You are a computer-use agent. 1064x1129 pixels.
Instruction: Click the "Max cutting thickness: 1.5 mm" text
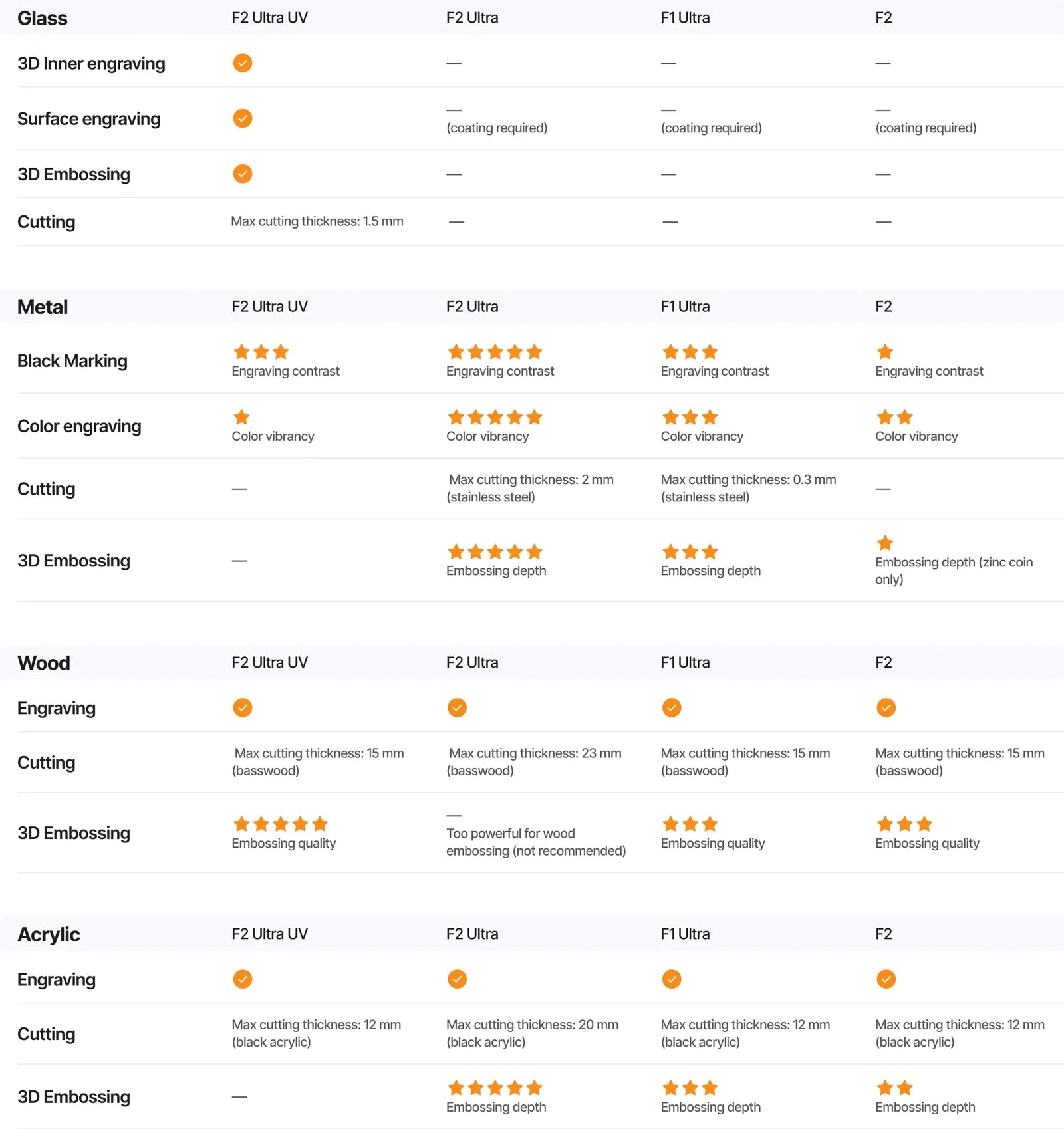317,221
